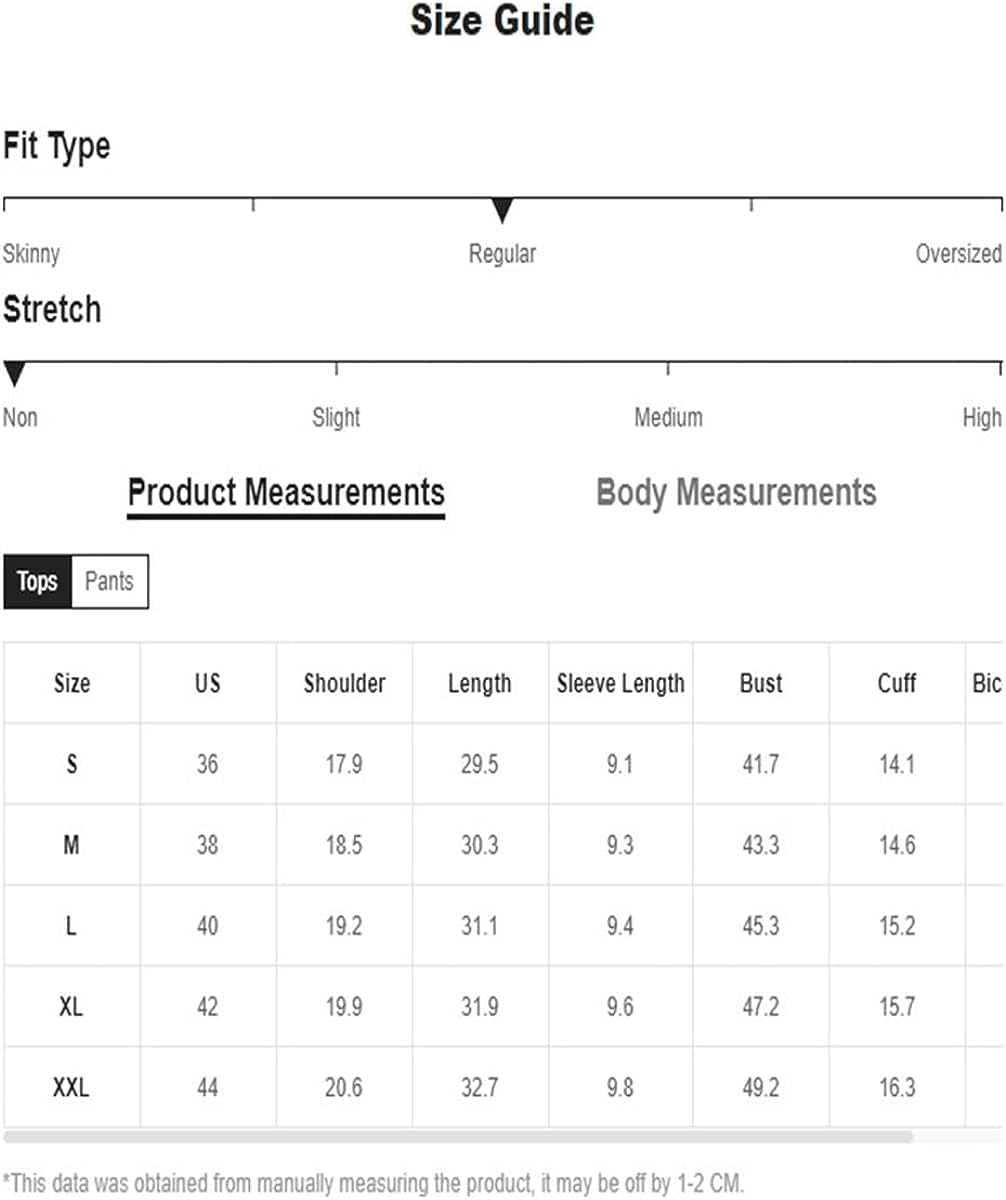This screenshot has width=1006, height=1200.
Task: Select the Tops toggle button
Action: 38,581
